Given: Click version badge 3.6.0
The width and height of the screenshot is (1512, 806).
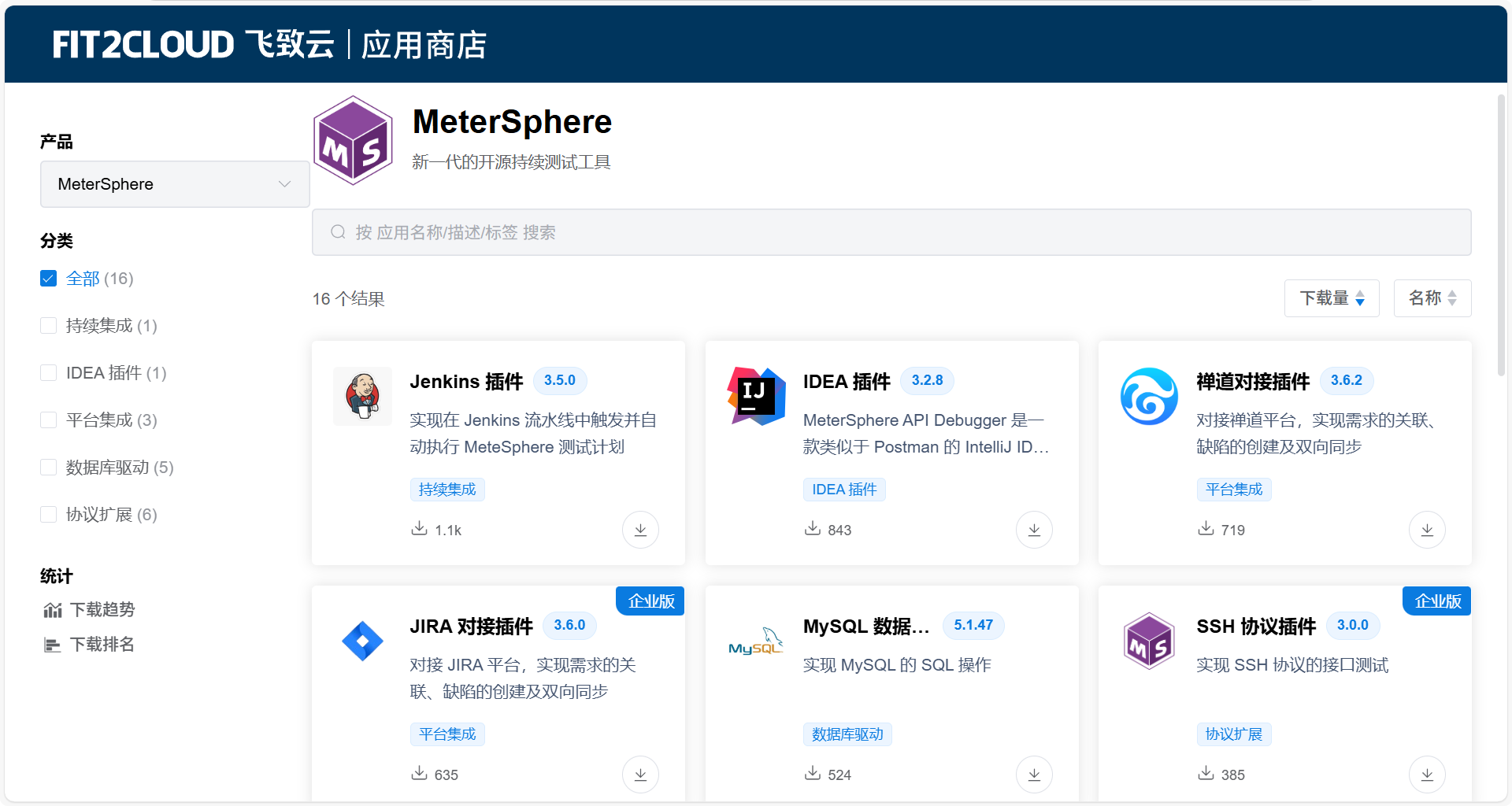Looking at the screenshot, I should [569, 625].
